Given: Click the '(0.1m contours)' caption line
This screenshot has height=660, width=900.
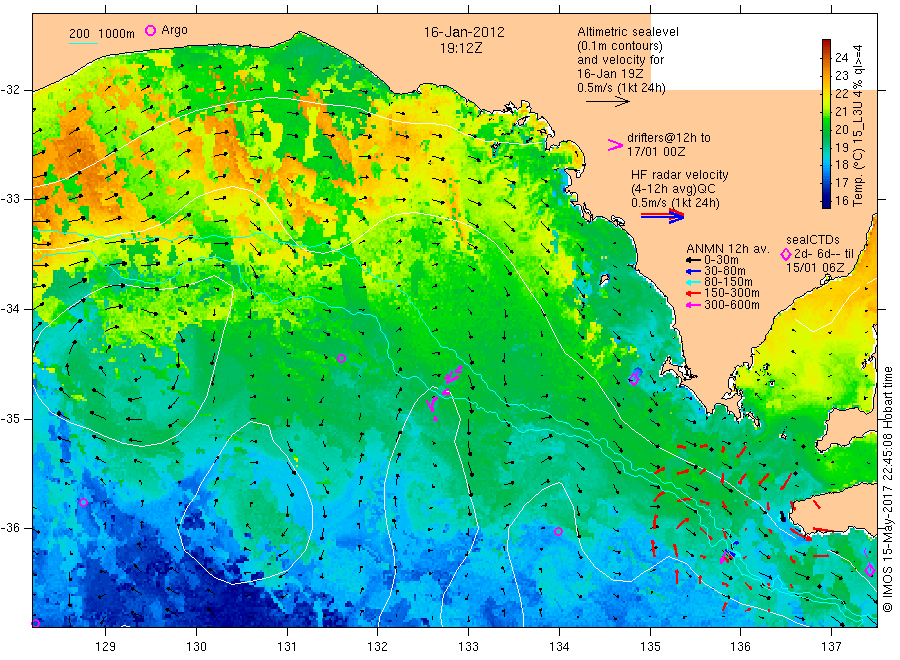Looking at the screenshot, I should pyautogui.click(x=620, y=46).
